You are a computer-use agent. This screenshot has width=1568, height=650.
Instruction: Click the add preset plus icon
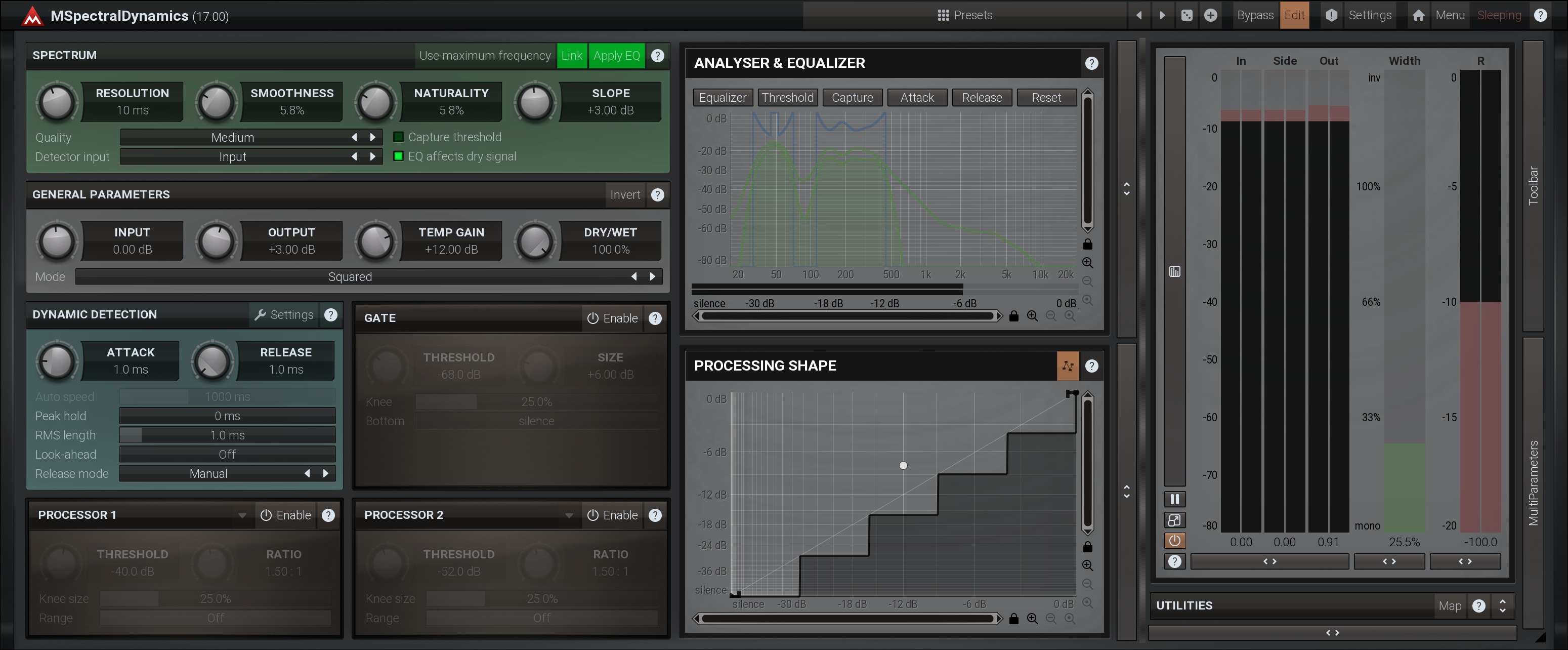coord(1211,15)
